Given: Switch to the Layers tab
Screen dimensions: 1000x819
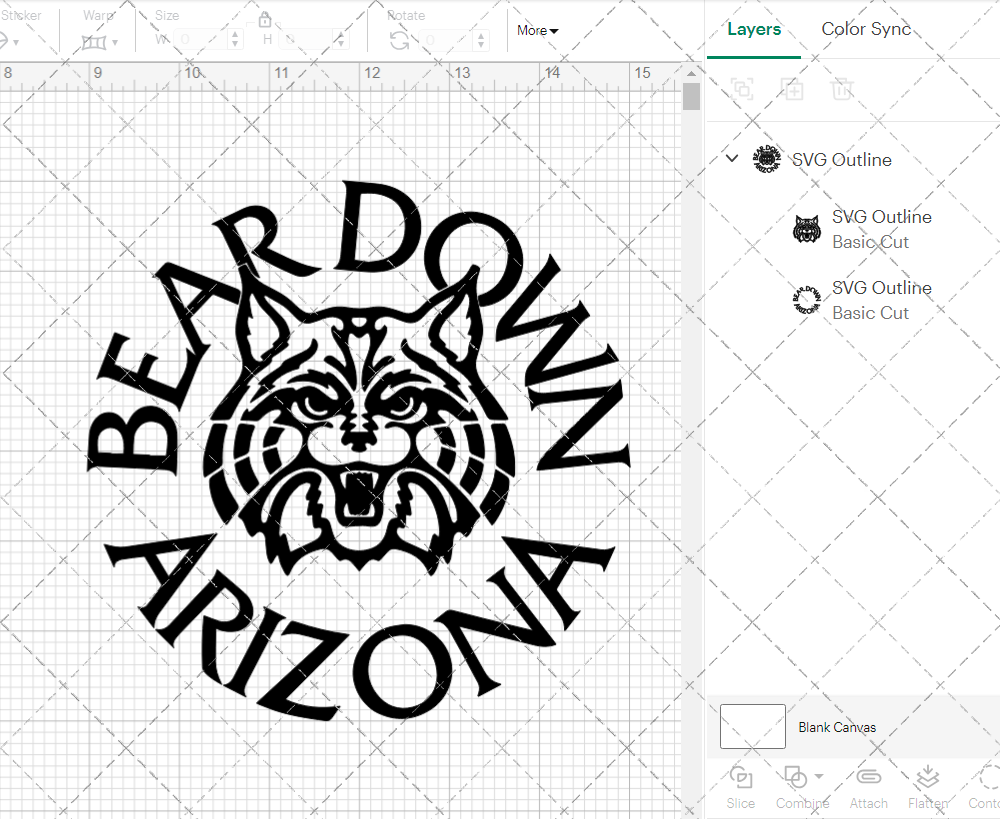Looking at the screenshot, I should pos(754,29).
